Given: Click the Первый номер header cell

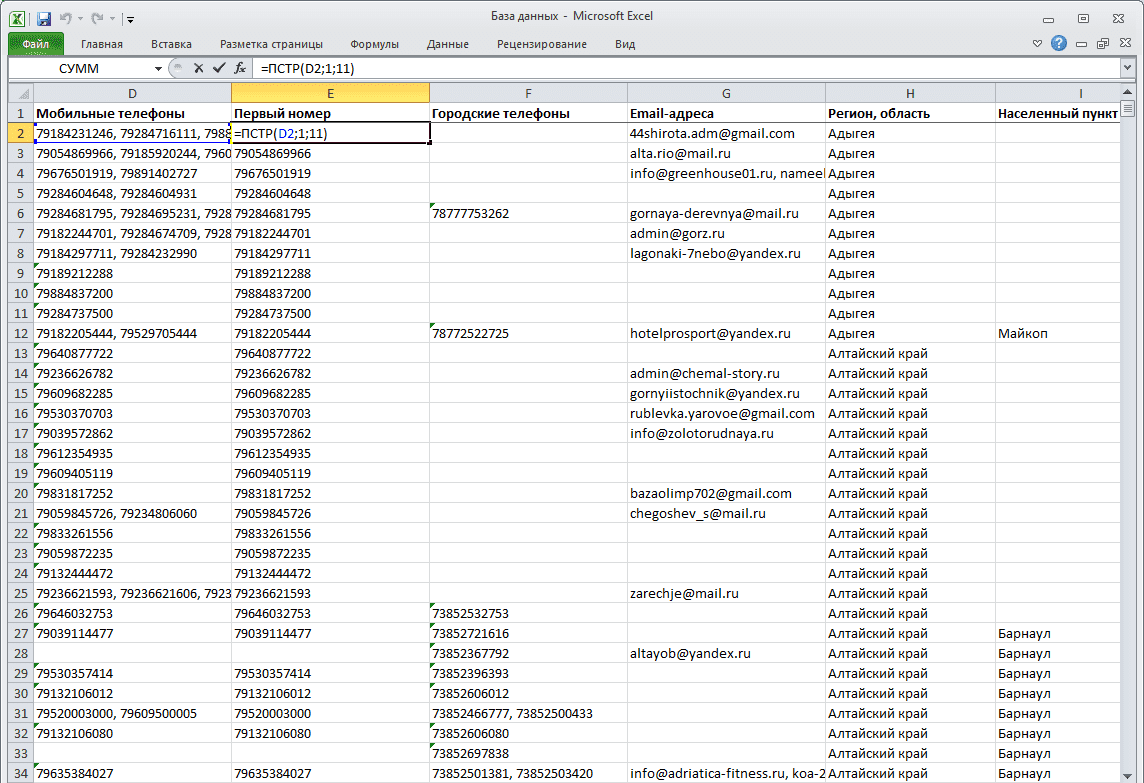Looking at the screenshot, I should pos(331,113).
